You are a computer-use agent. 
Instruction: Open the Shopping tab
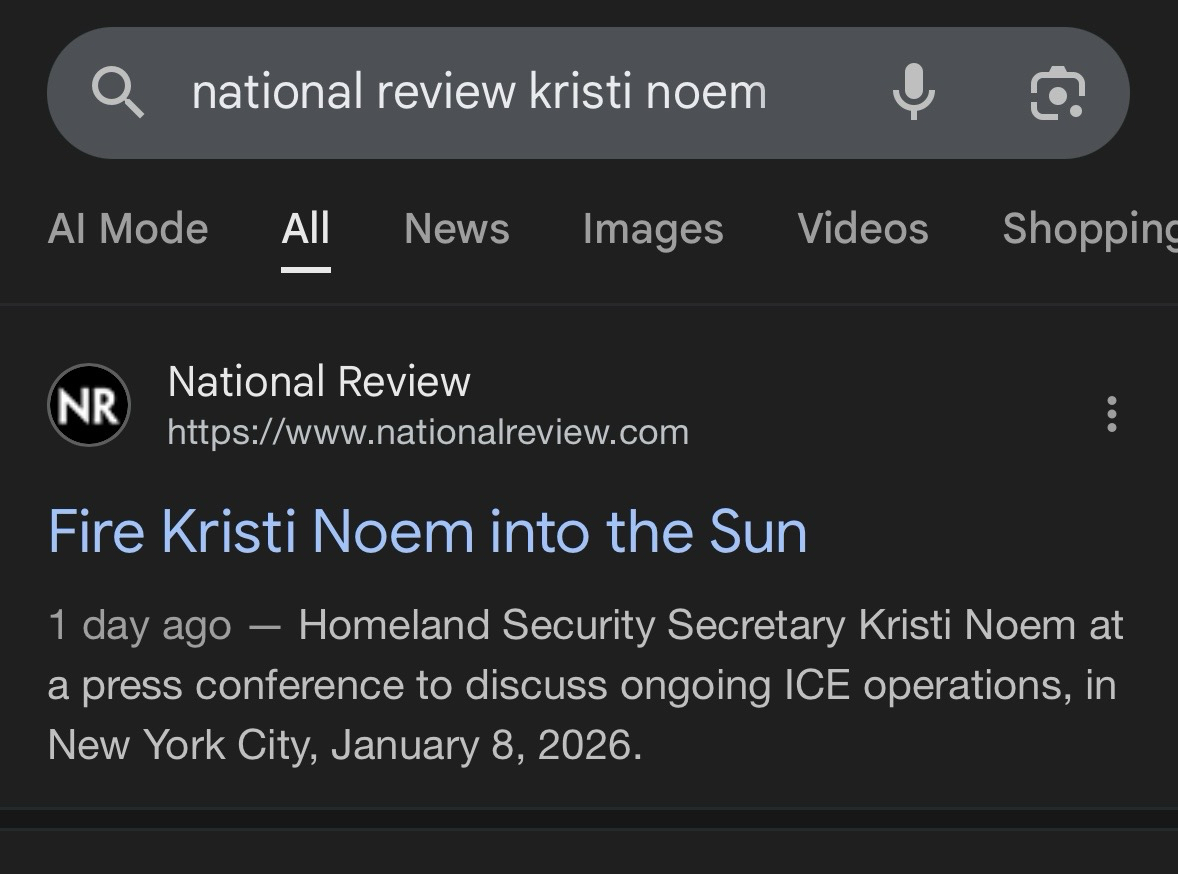point(1088,229)
